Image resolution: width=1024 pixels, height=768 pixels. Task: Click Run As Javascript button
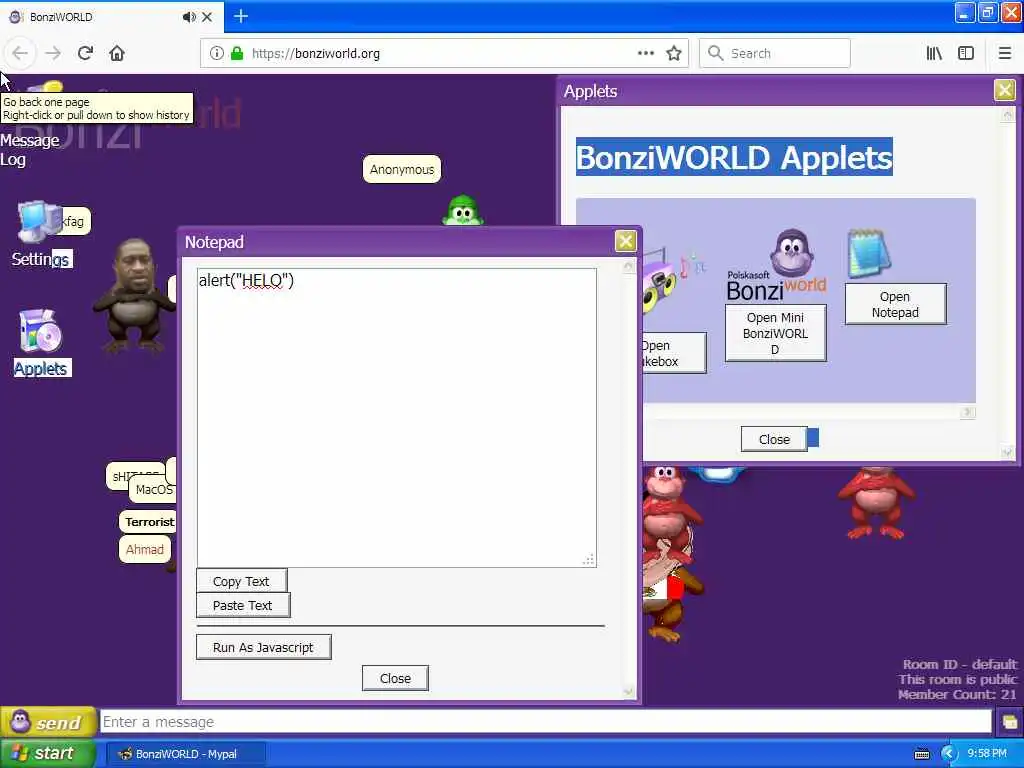(263, 647)
